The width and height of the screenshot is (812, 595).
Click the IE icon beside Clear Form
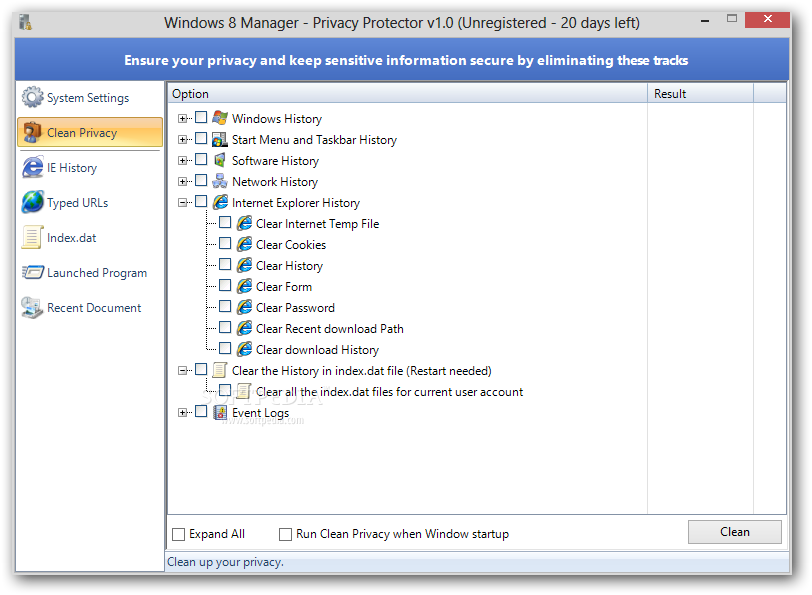[244, 286]
